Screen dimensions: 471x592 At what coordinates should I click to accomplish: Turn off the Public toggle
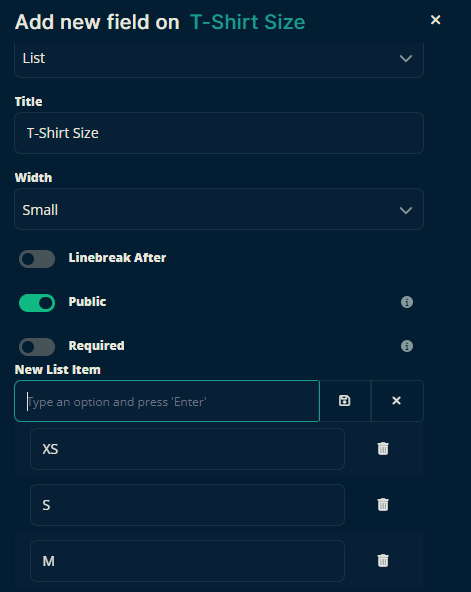37,303
